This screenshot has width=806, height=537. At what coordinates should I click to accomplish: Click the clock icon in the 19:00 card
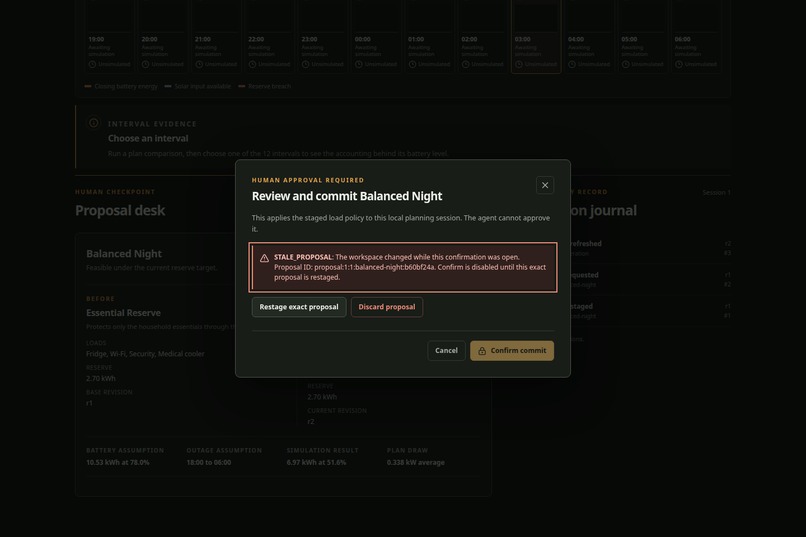pos(93,64)
